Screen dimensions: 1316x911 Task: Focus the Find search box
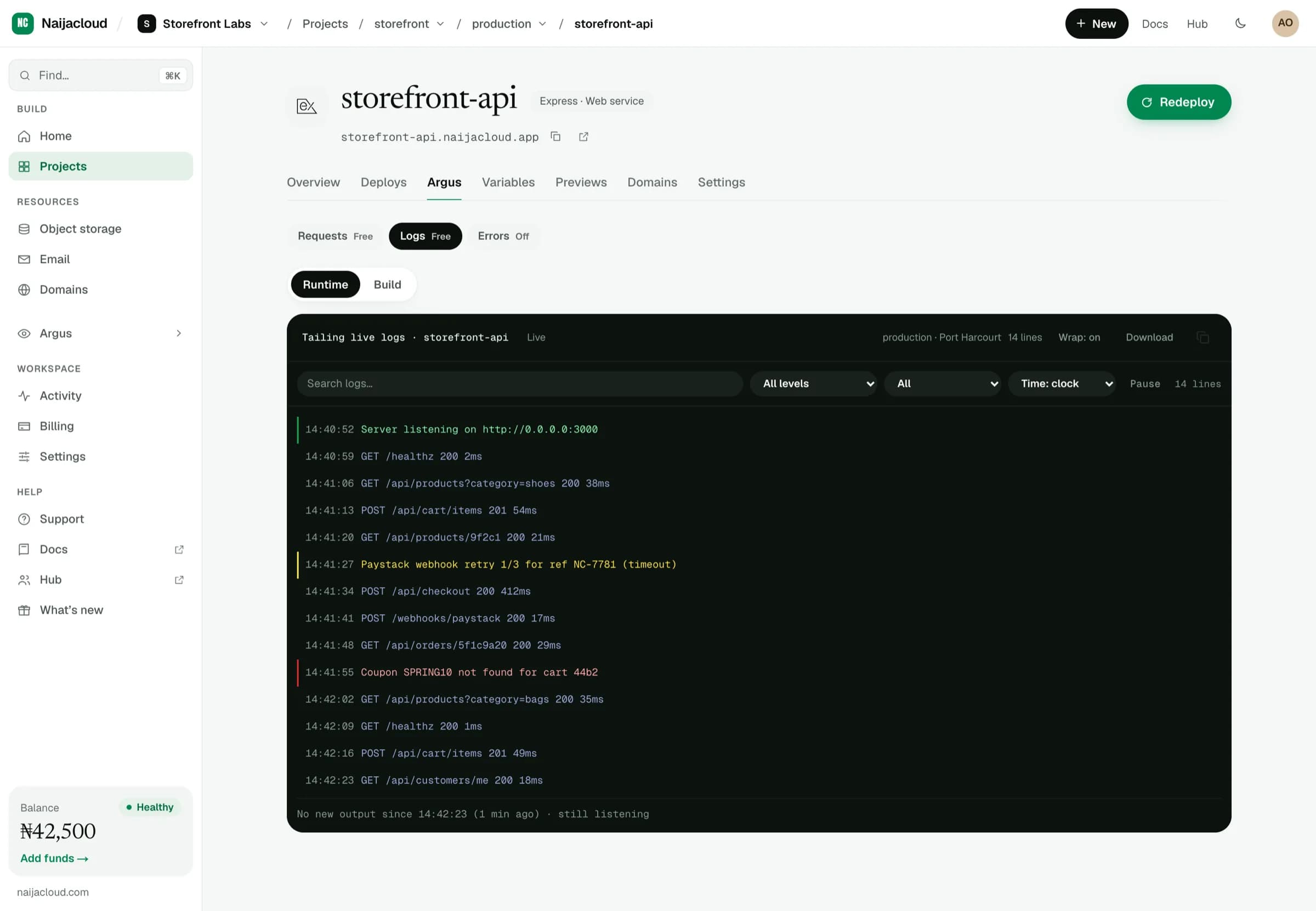tap(101, 75)
